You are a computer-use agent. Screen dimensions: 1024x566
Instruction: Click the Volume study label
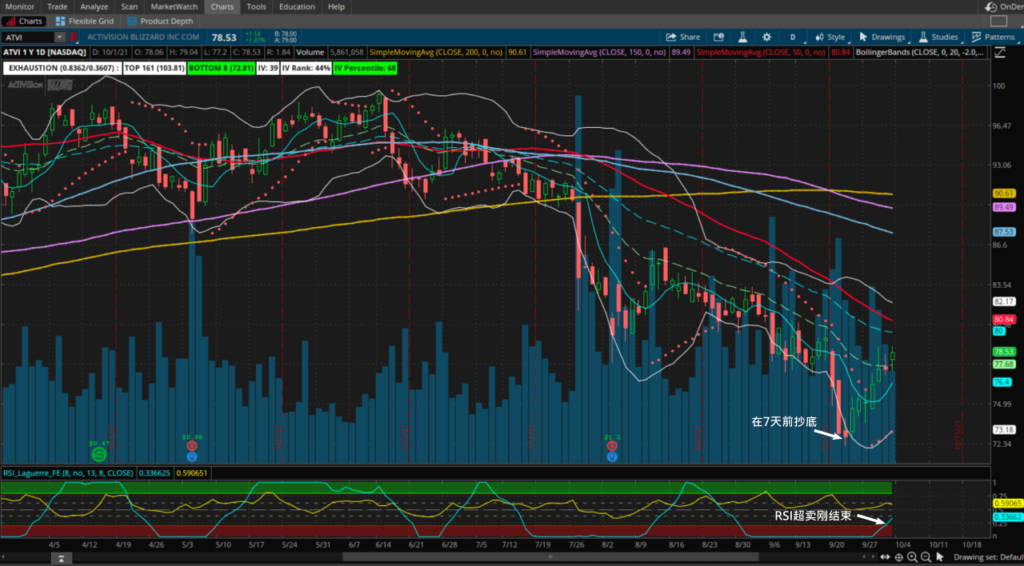(310, 52)
